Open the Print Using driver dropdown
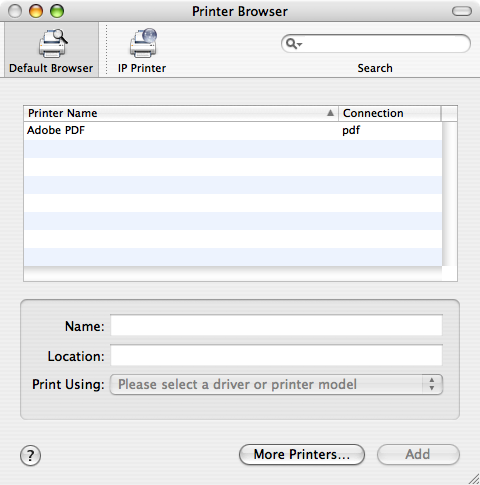Viewport: 480px width, 485px height. 276,384
